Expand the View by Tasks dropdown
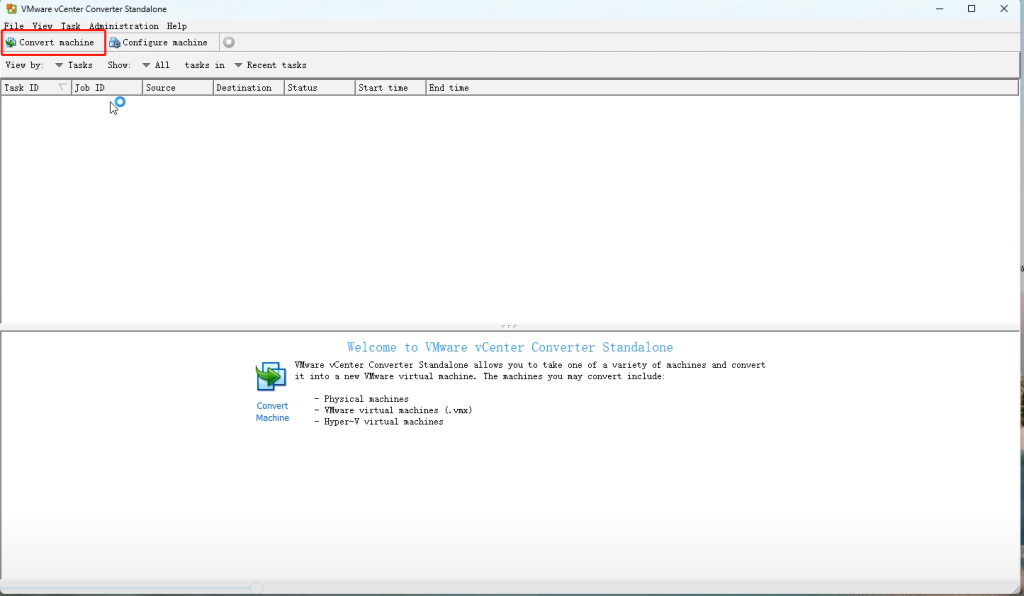 point(74,65)
